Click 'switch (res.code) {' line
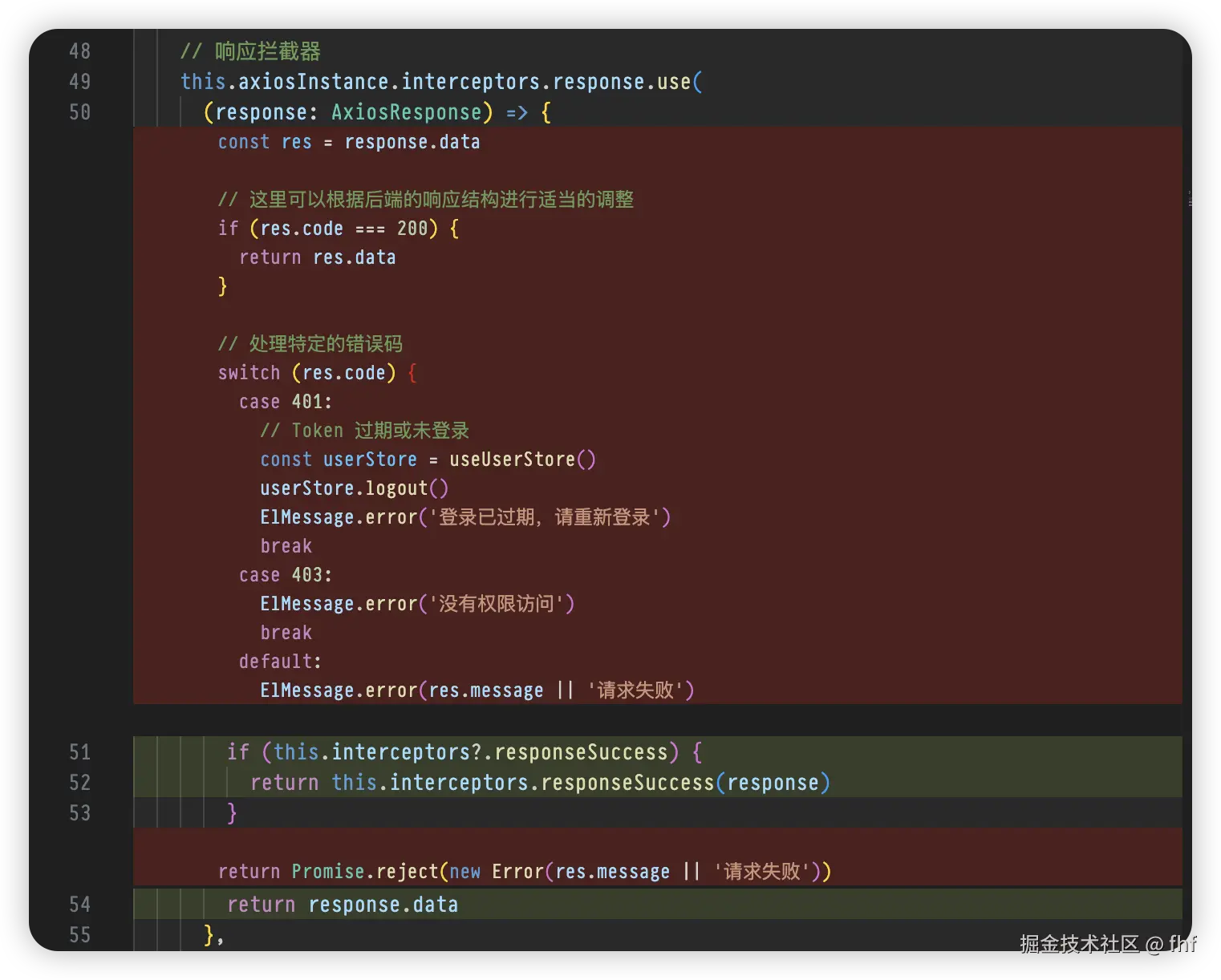 (x=318, y=373)
